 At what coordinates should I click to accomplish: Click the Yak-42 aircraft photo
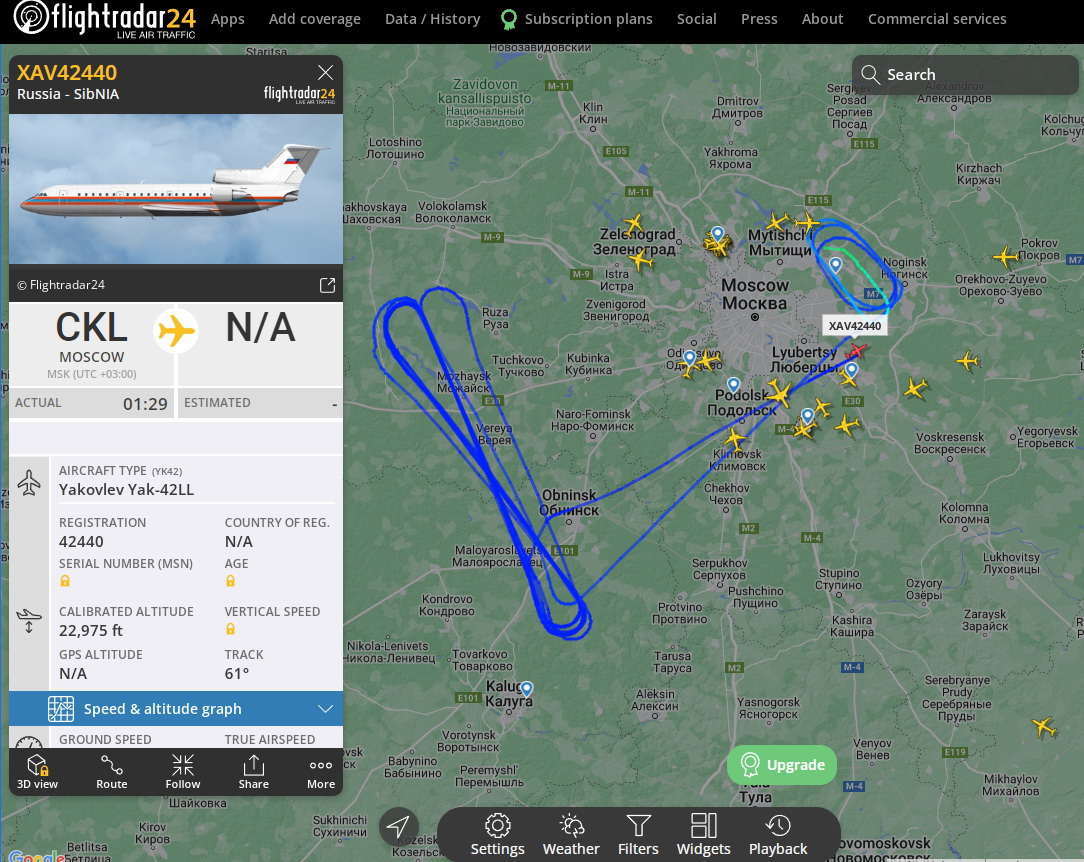pyautogui.click(x=176, y=189)
